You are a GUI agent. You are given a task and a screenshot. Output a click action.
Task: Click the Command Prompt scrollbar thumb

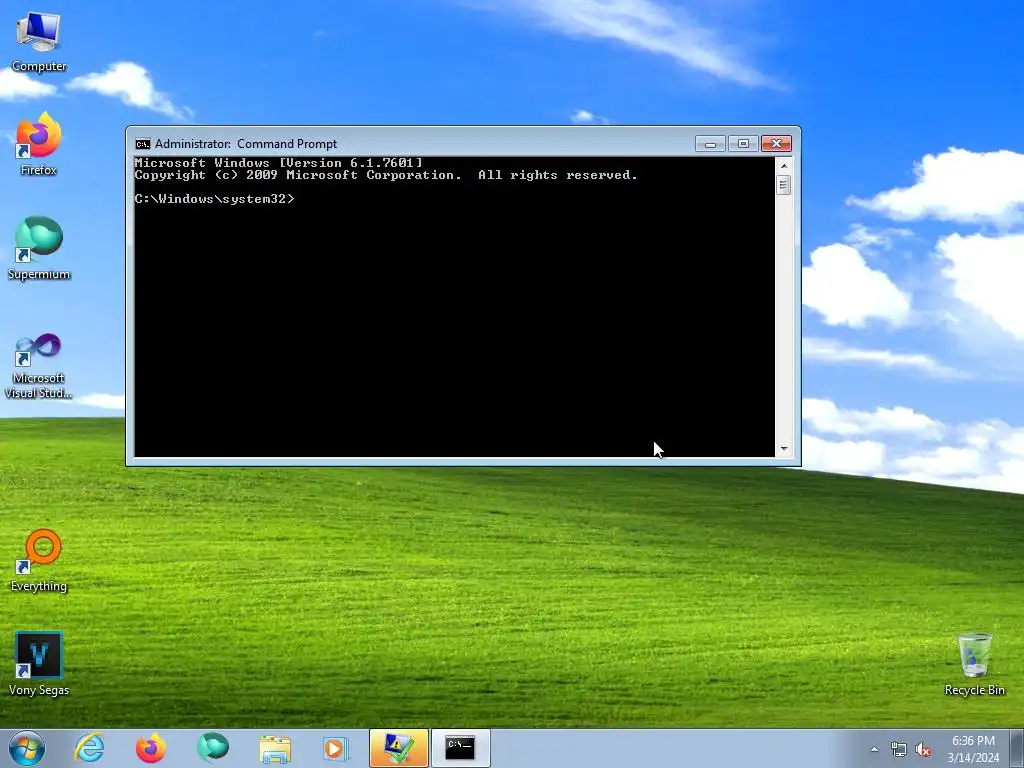pos(784,185)
